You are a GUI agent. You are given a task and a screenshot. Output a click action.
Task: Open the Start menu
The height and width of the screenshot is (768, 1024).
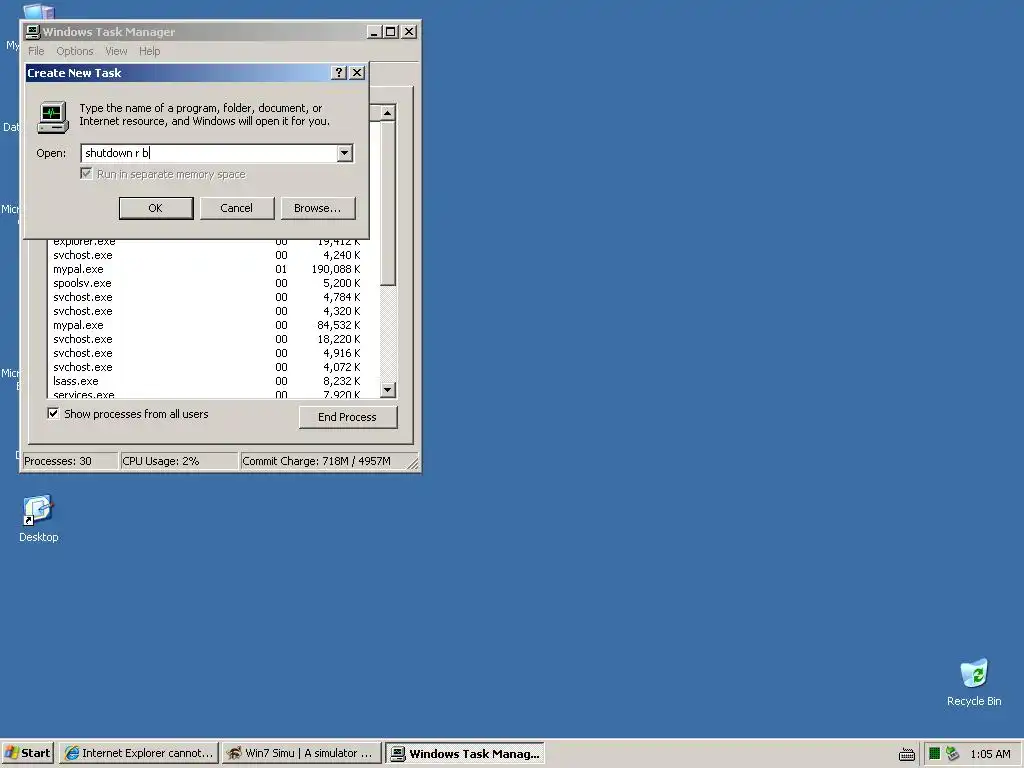tap(27, 753)
